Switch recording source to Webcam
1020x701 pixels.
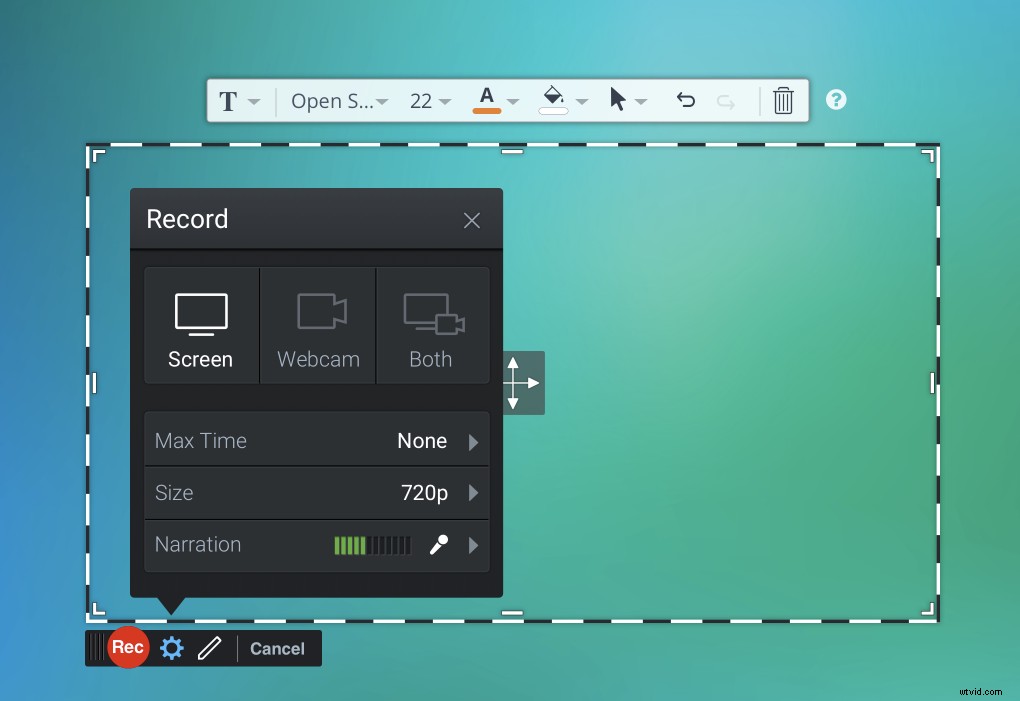(317, 325)
